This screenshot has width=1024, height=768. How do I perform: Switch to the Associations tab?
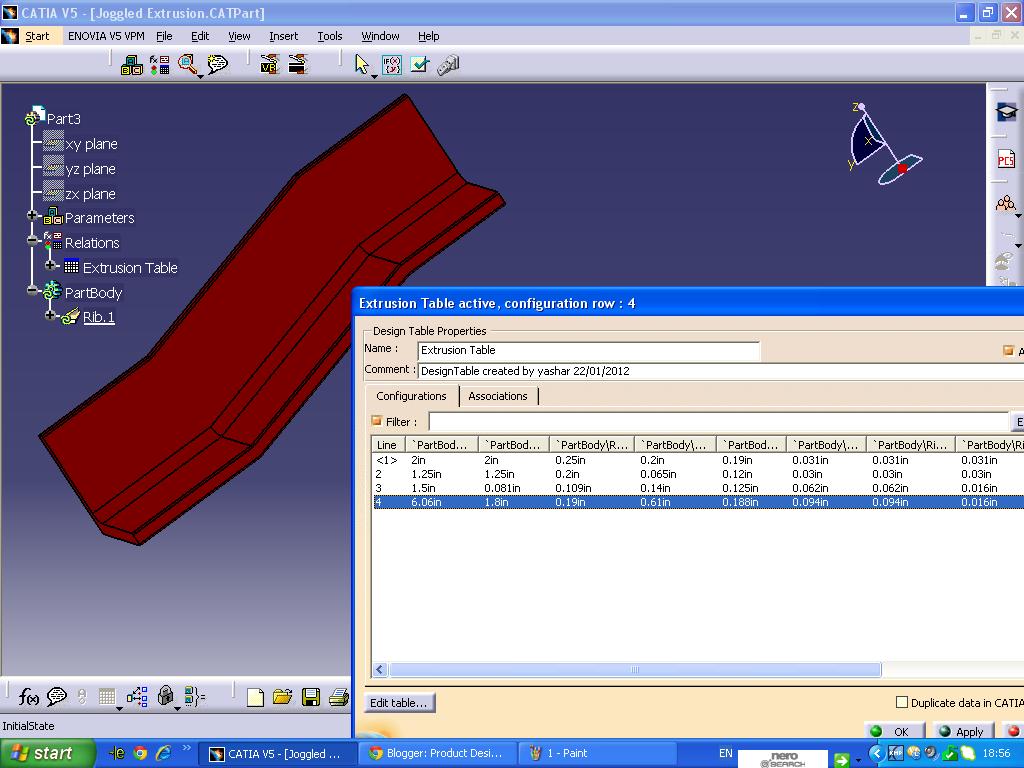pos(498,395)
